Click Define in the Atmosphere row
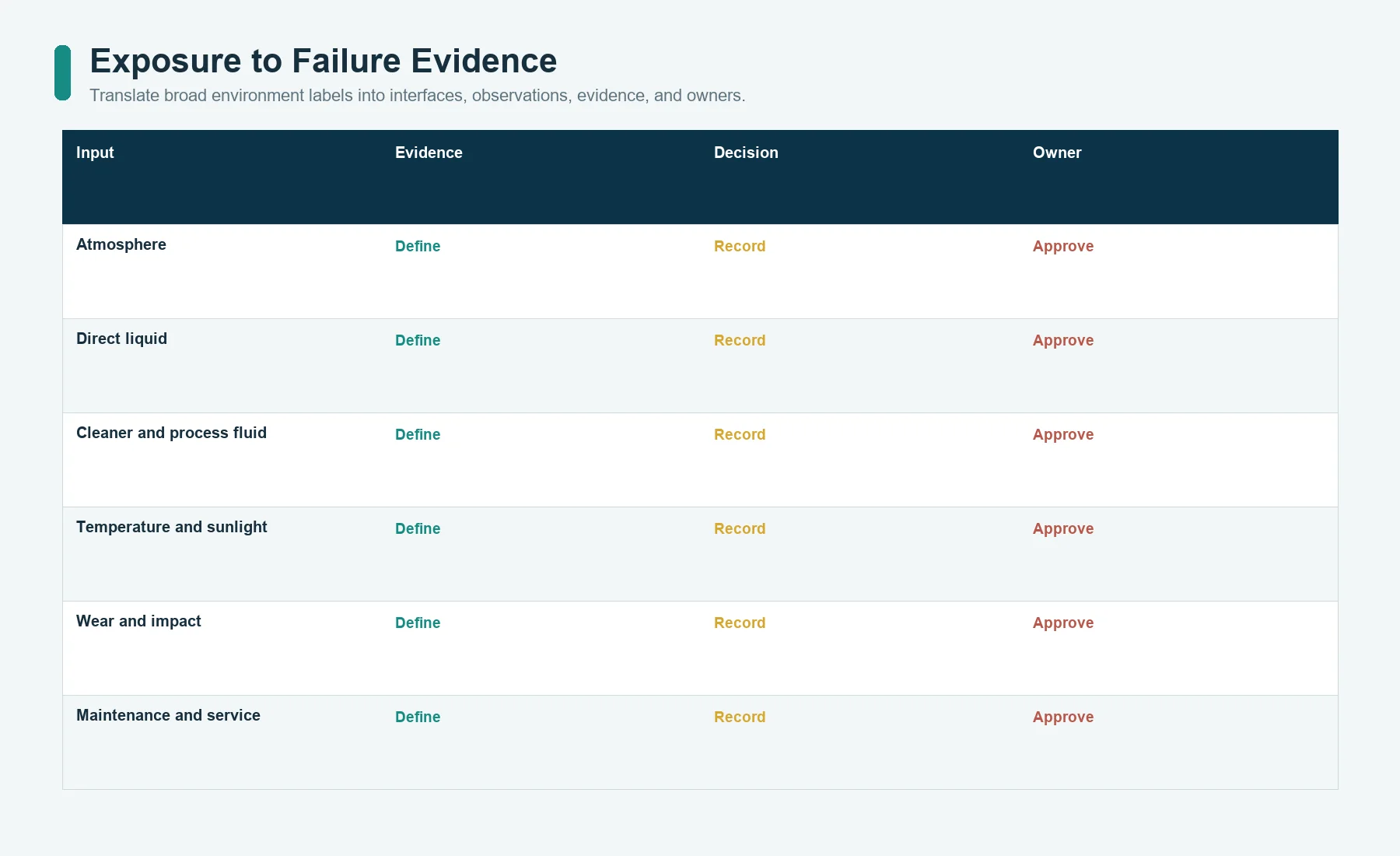 (418, 246)
